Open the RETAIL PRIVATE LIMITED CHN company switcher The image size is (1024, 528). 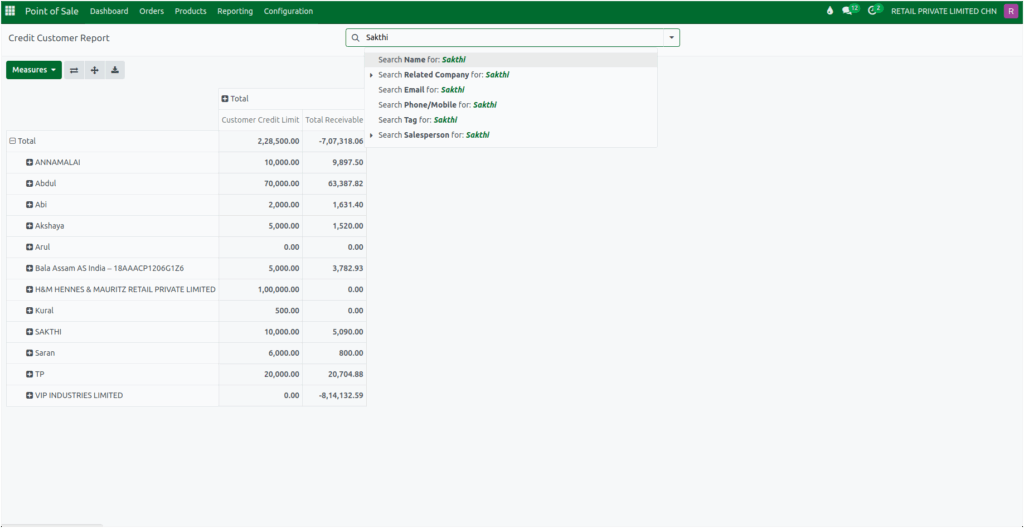[x=944, y=11]
